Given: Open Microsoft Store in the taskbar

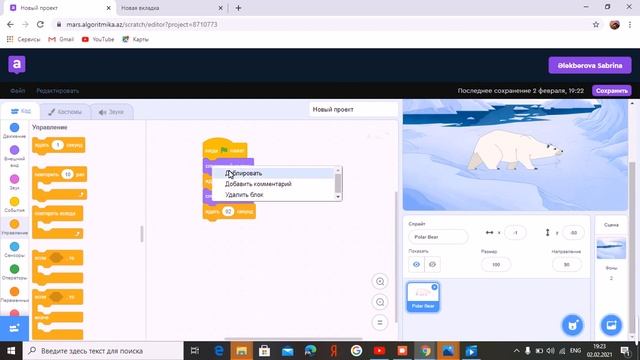Looking at the screenshot, I should [x=264, y=351].
